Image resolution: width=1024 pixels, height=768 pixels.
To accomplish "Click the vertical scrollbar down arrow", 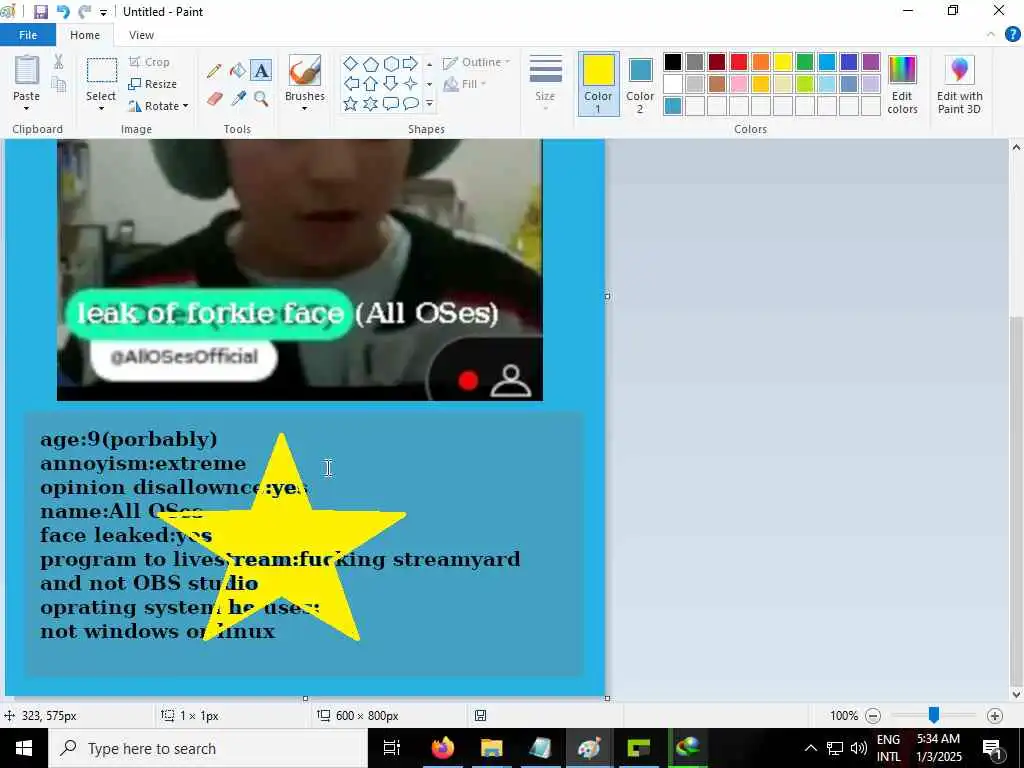I will coord(1016,694).
